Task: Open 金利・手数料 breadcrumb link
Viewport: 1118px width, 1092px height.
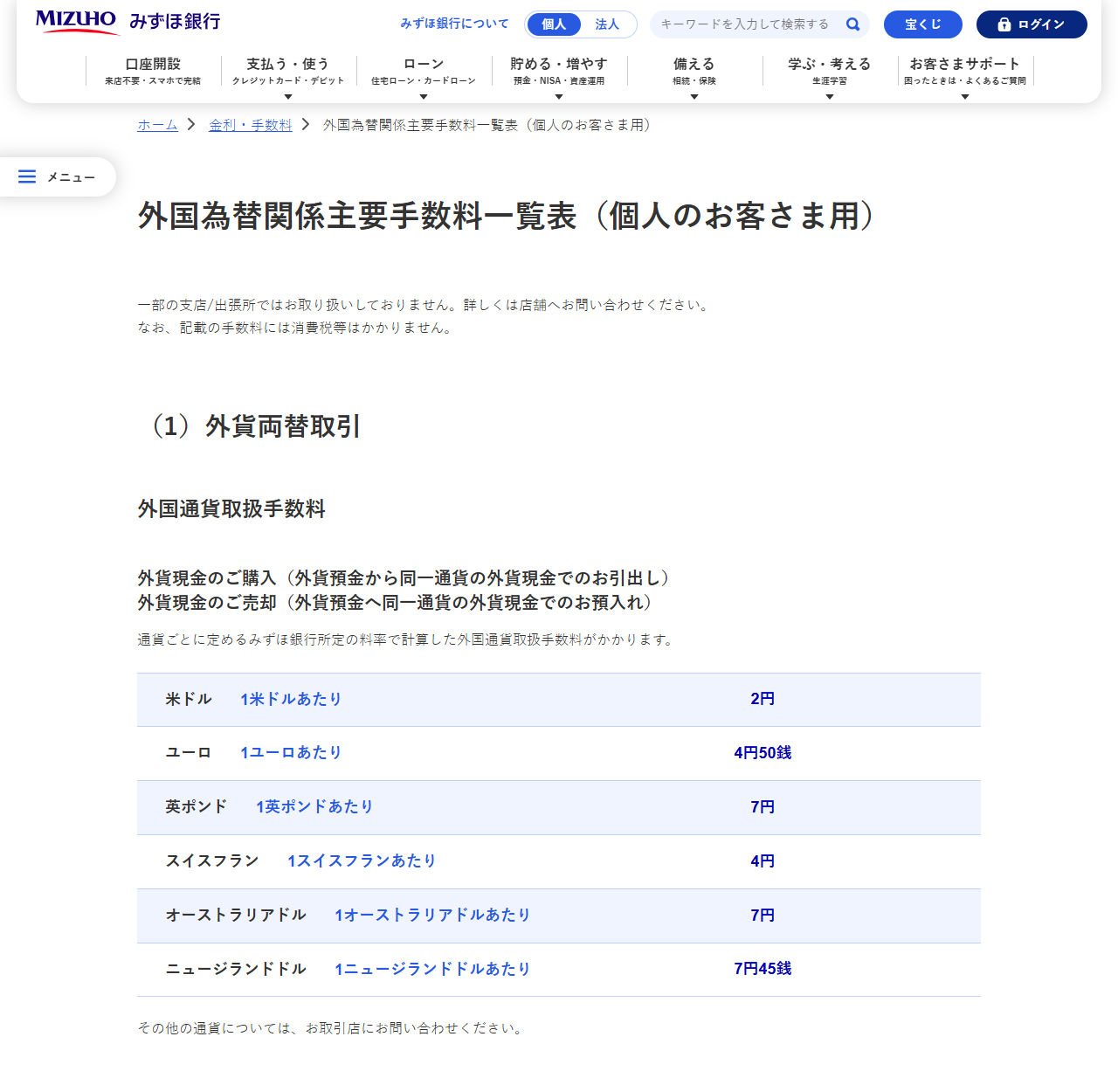Action: coord(251,125)
